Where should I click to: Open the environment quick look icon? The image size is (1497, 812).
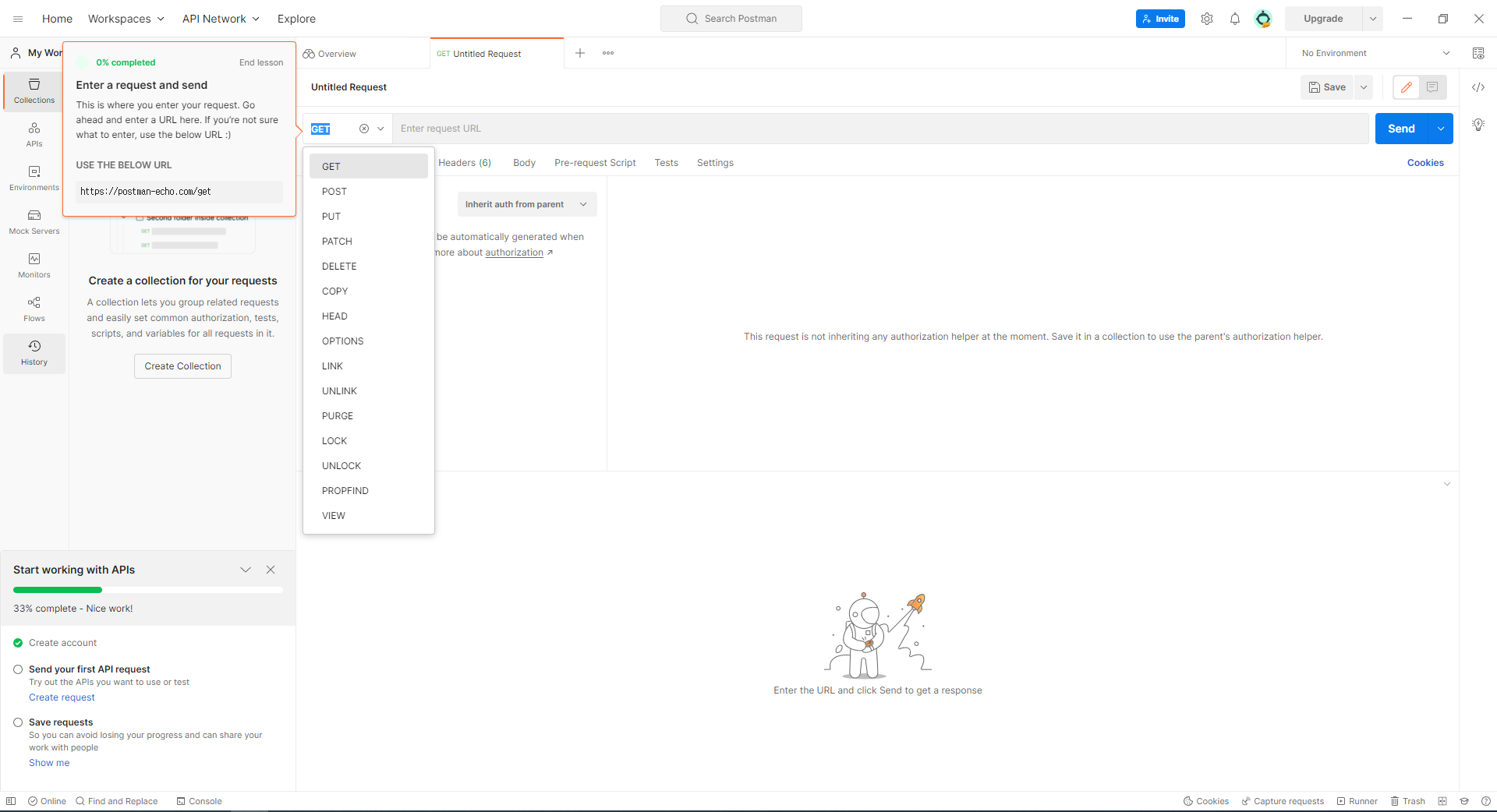(x=1478, y=53)
